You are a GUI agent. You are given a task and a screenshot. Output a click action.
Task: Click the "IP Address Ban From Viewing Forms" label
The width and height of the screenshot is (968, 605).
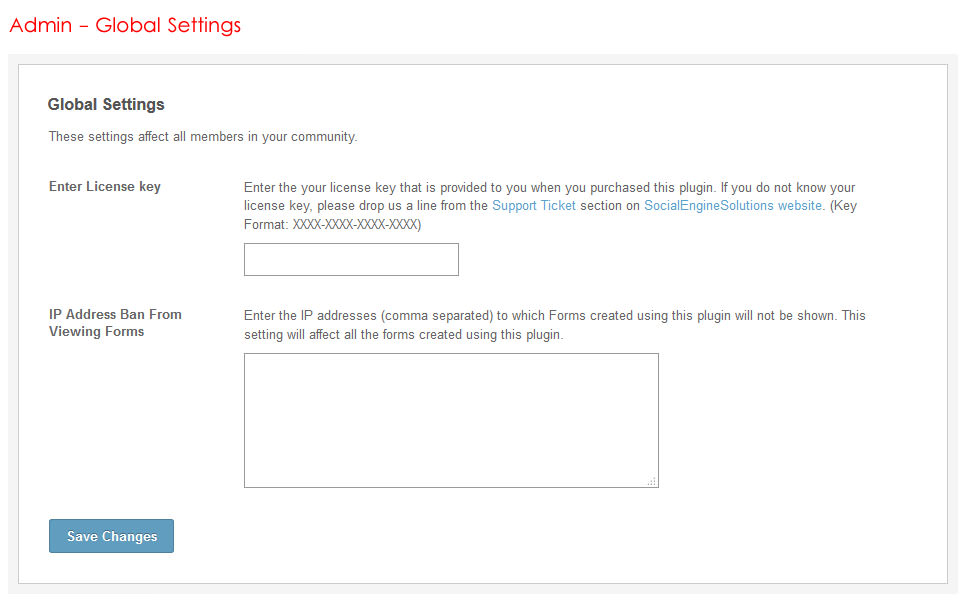click(115, 322)
